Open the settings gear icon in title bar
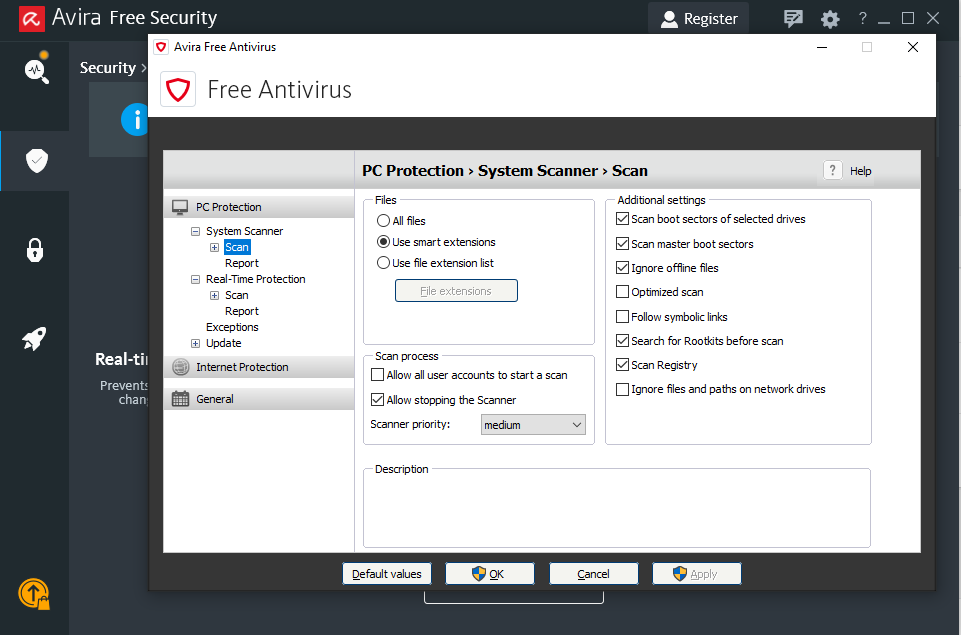961x635 pixels. point(830,19)
